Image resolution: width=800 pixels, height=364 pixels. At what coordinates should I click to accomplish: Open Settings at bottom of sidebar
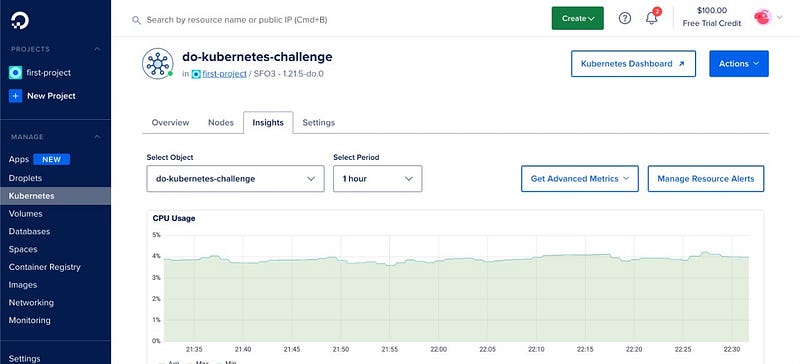coord(24,358)
